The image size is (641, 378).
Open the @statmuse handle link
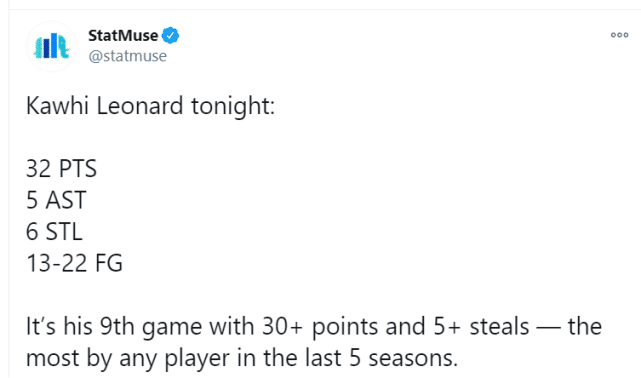pyautogui.click(x=128, y=56)
